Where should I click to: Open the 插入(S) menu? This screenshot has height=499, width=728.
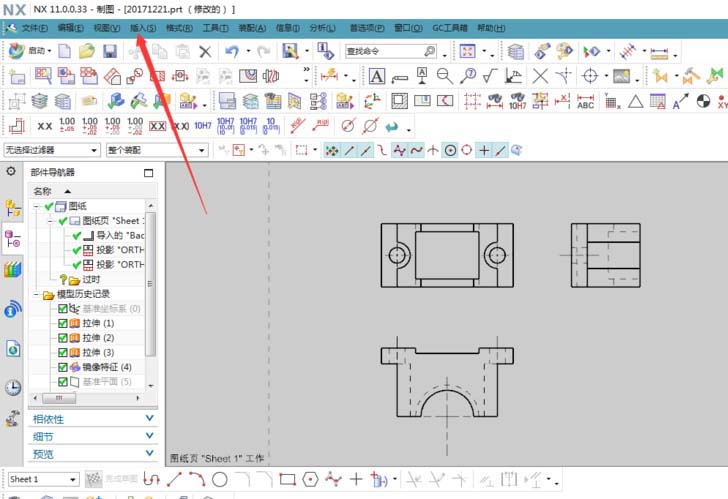[x=143, y=28]
